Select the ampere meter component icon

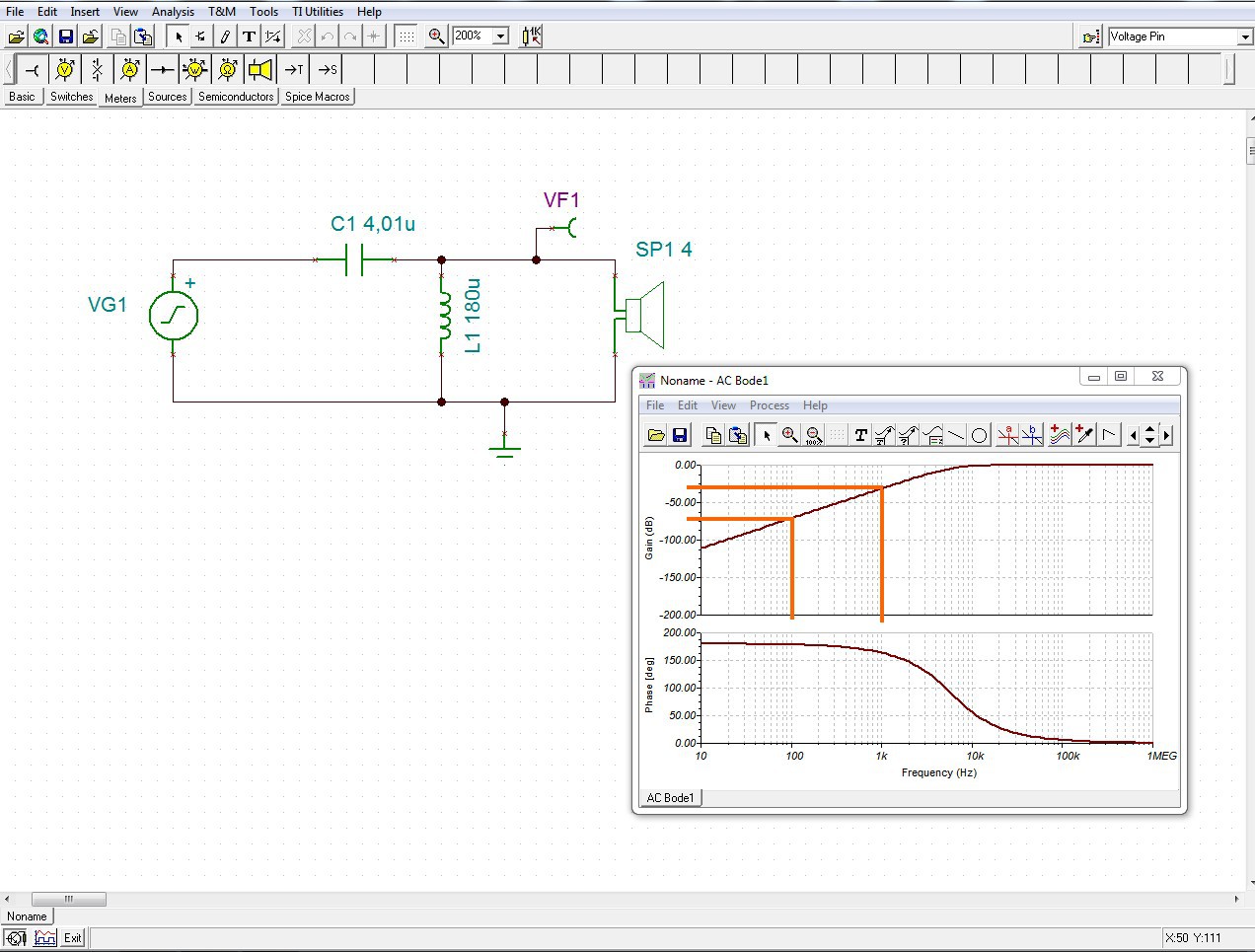pyautogui.click(x=130, y=69)
